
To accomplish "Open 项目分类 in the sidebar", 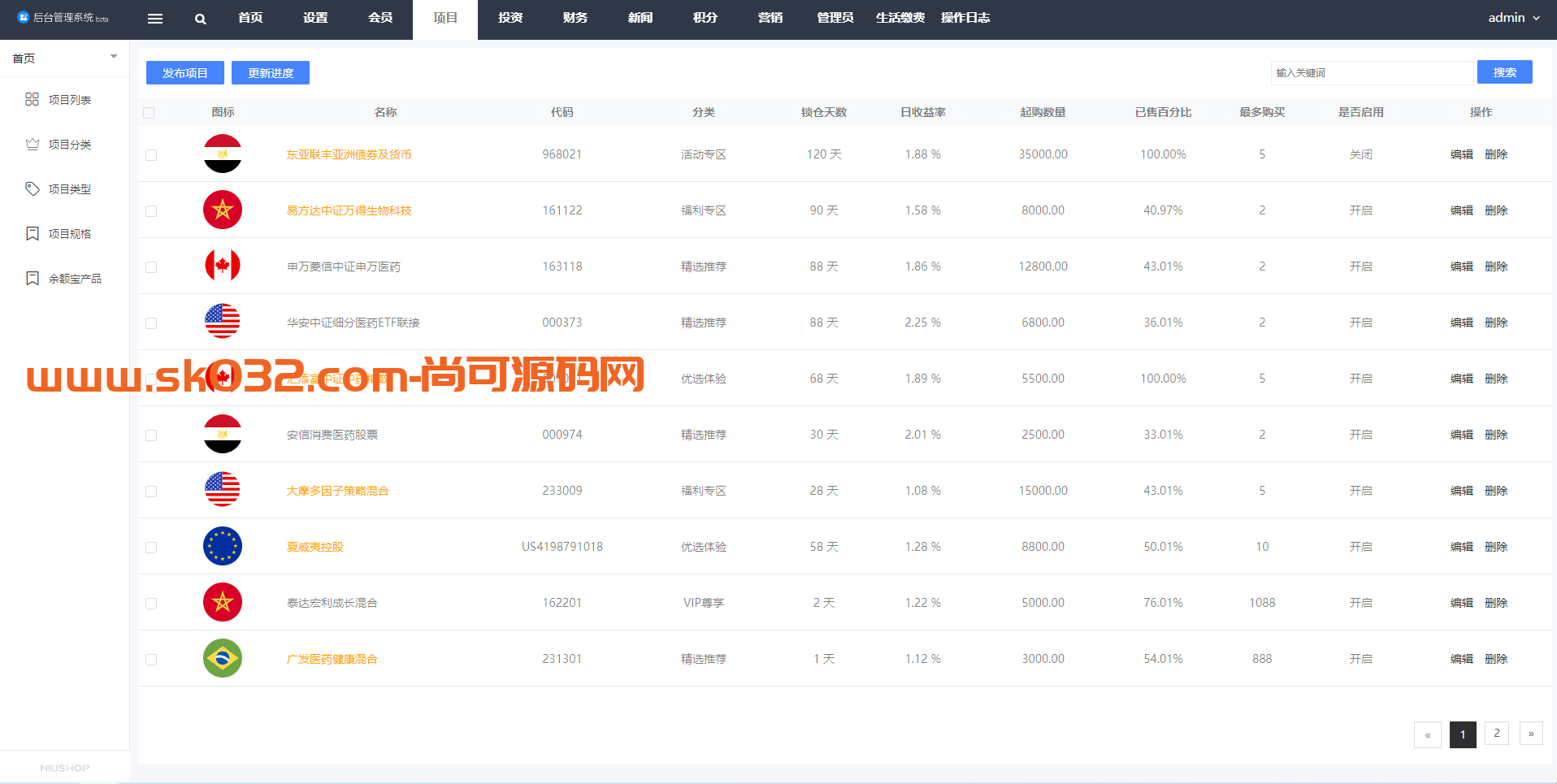I will 69,144.
